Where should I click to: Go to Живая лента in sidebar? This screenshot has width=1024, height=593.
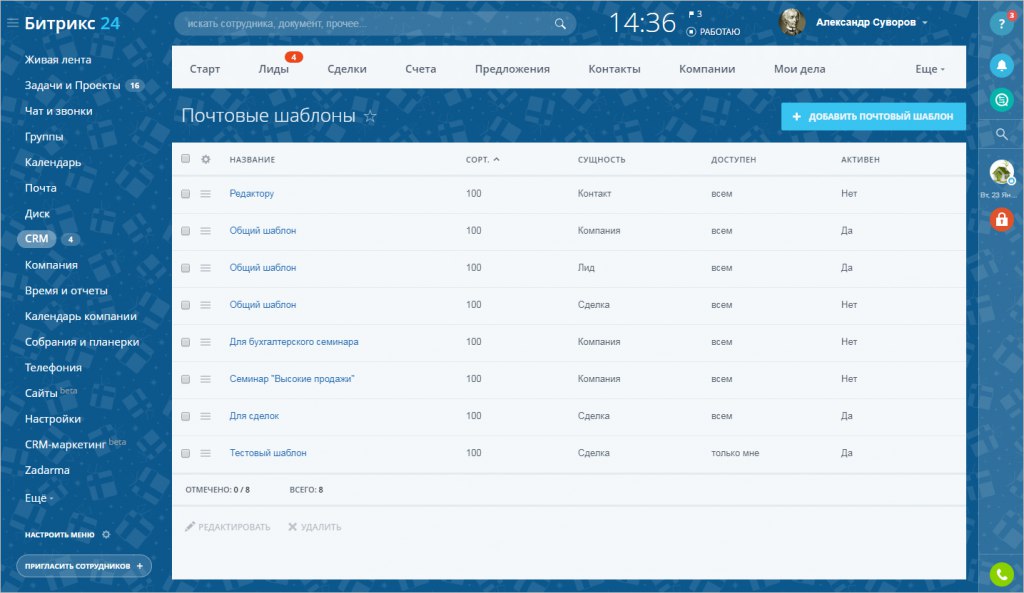58,59
